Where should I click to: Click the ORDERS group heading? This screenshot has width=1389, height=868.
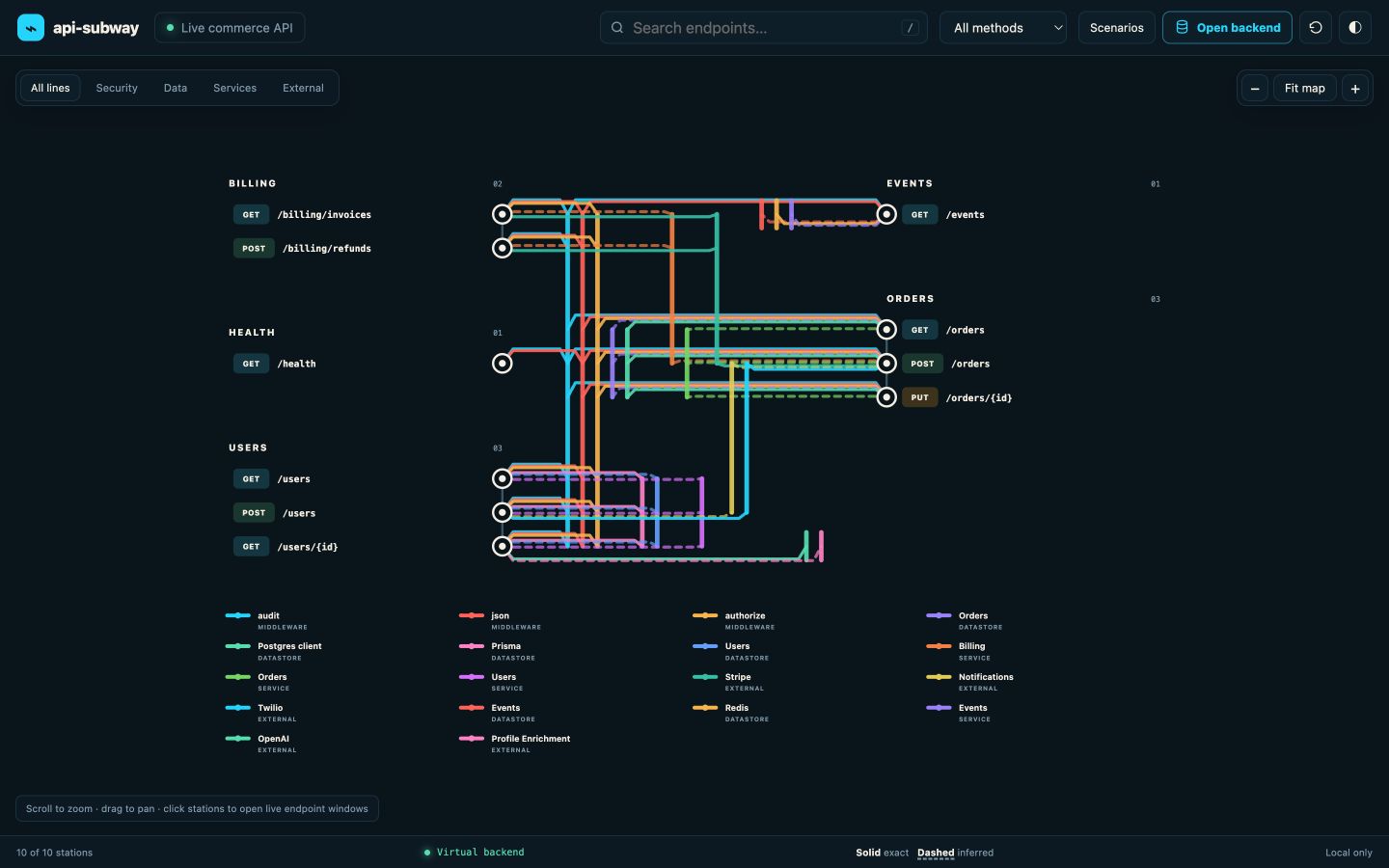point(911,299)
